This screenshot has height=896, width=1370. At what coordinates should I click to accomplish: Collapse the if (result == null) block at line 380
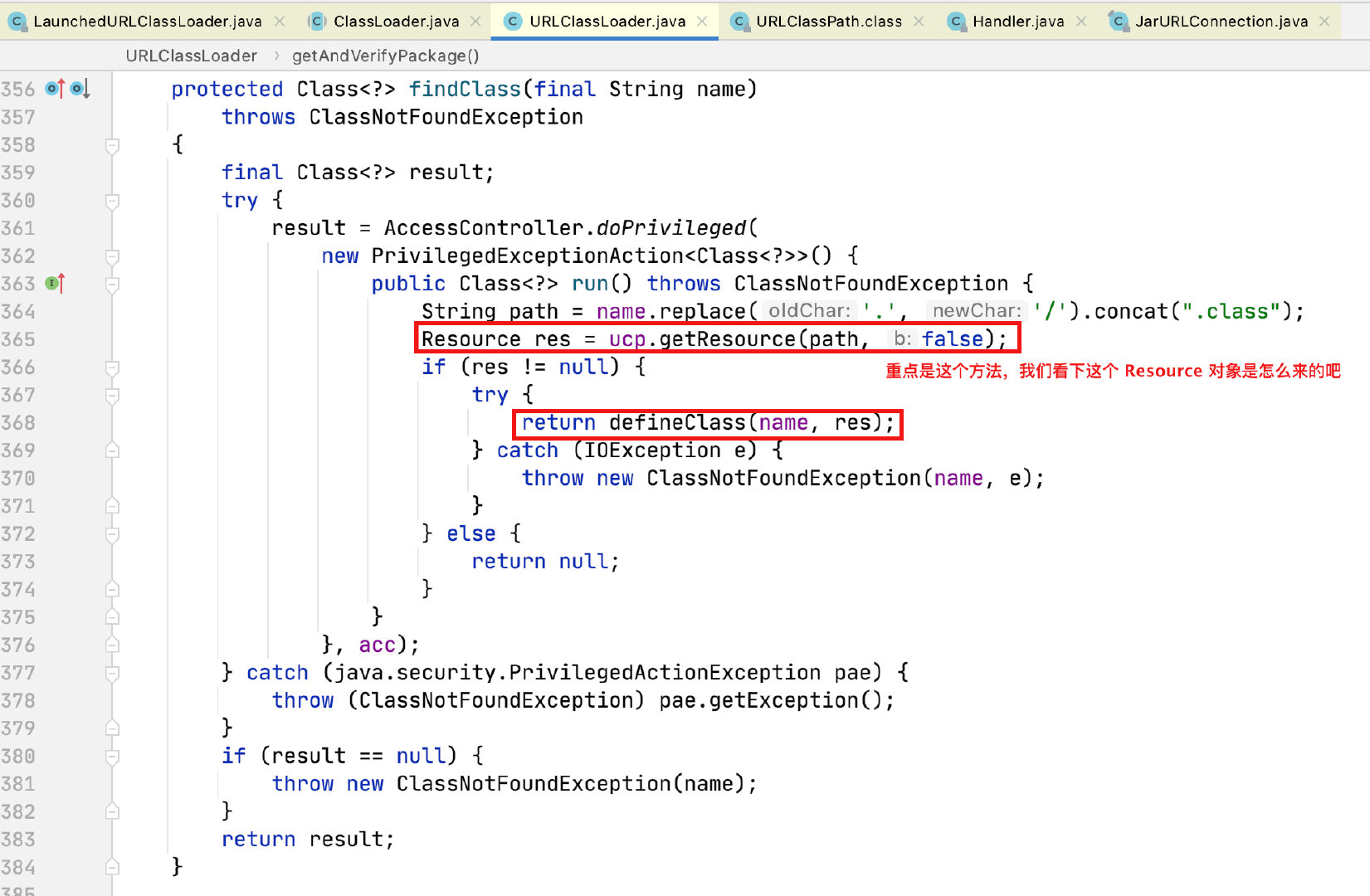coord(112,757)
